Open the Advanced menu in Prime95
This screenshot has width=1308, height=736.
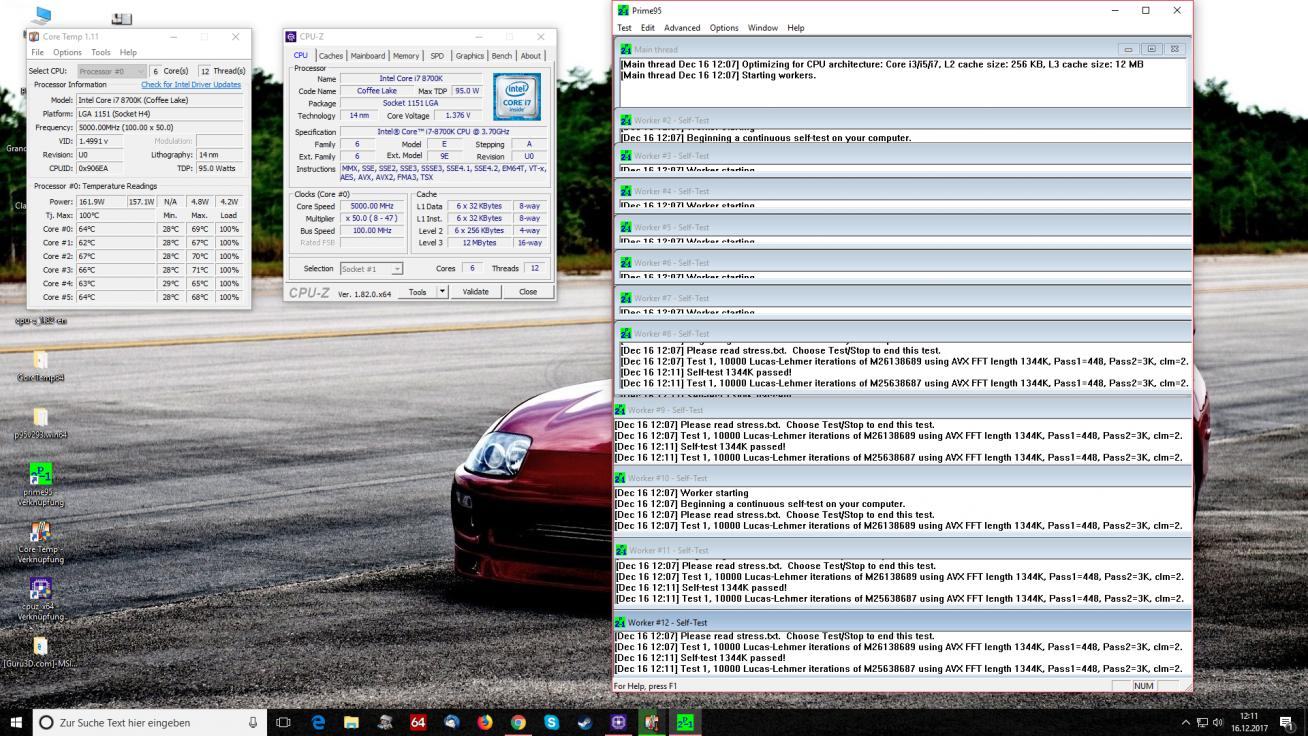pos(682,28)
